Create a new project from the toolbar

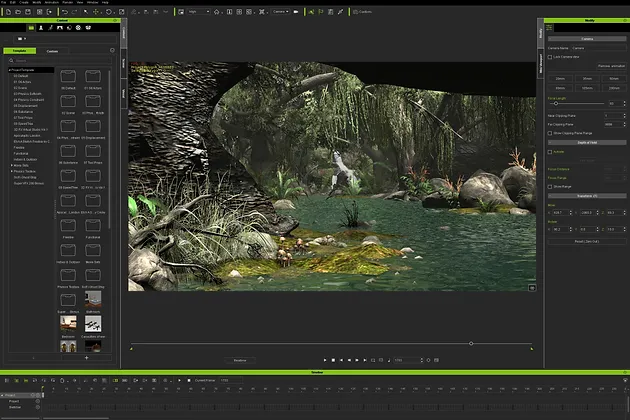[x=8, y=12]
